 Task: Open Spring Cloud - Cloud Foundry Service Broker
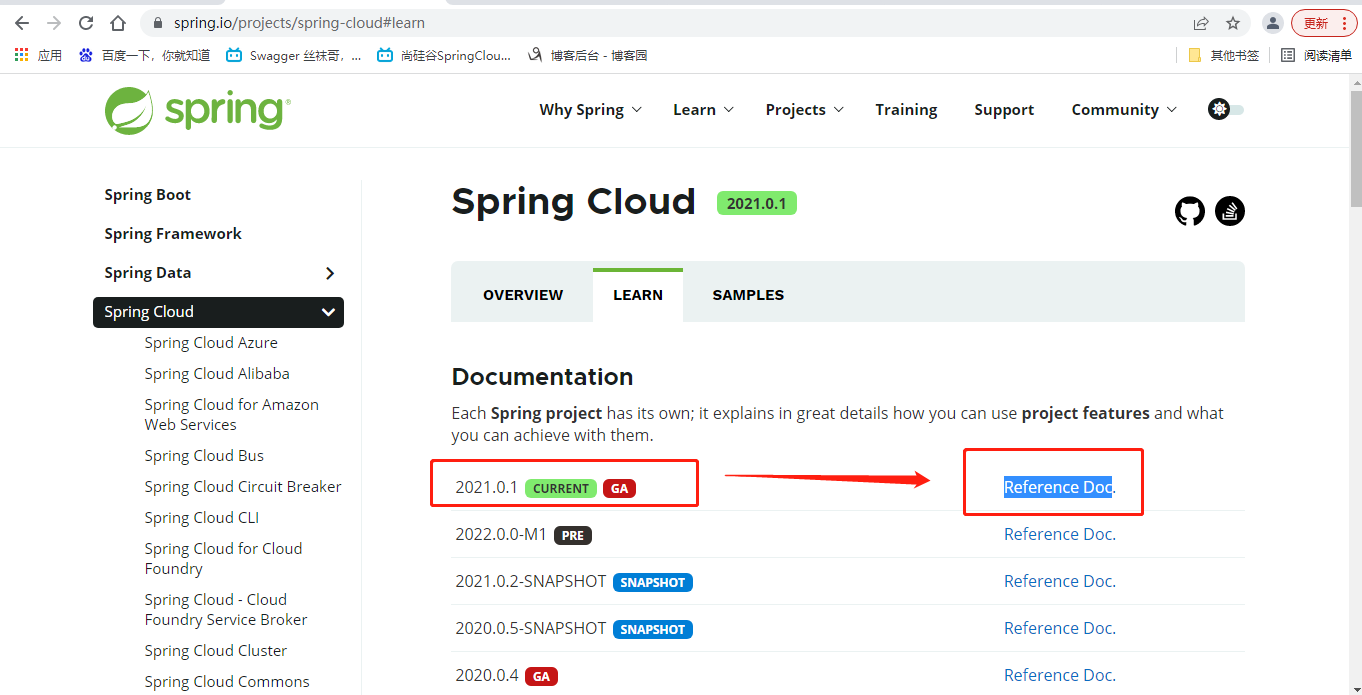[226, 610]
